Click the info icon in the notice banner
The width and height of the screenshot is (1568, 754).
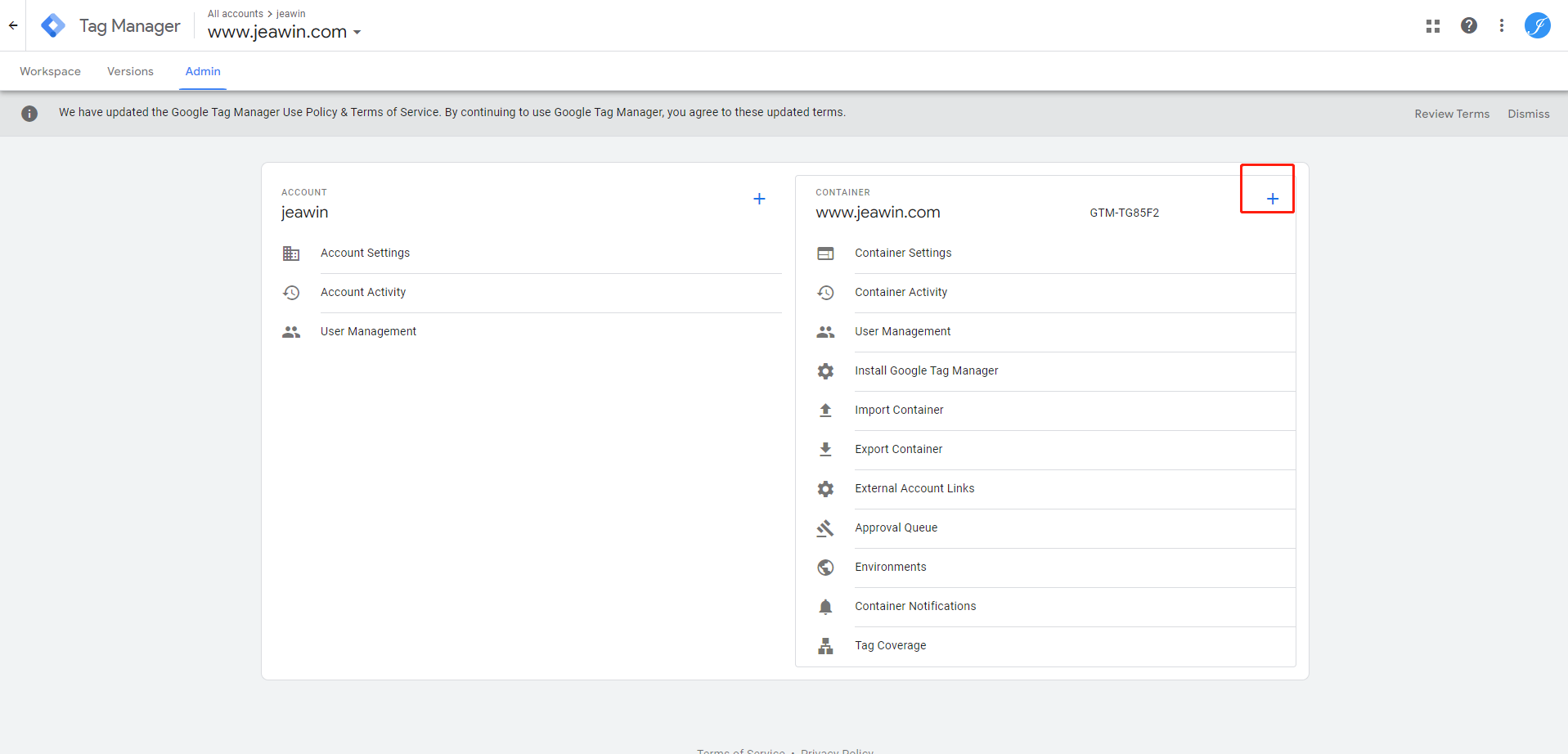pos(29,114)
